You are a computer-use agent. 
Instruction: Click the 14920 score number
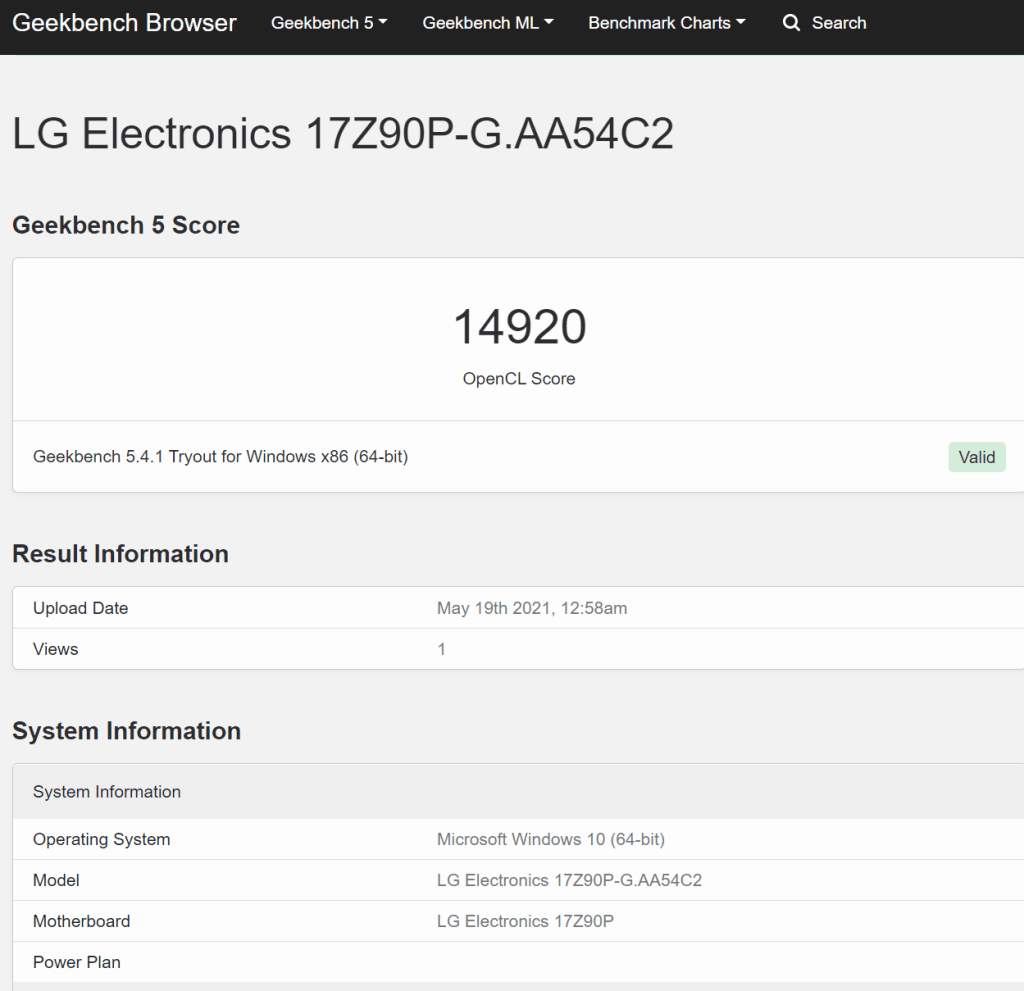coord(519,327)
